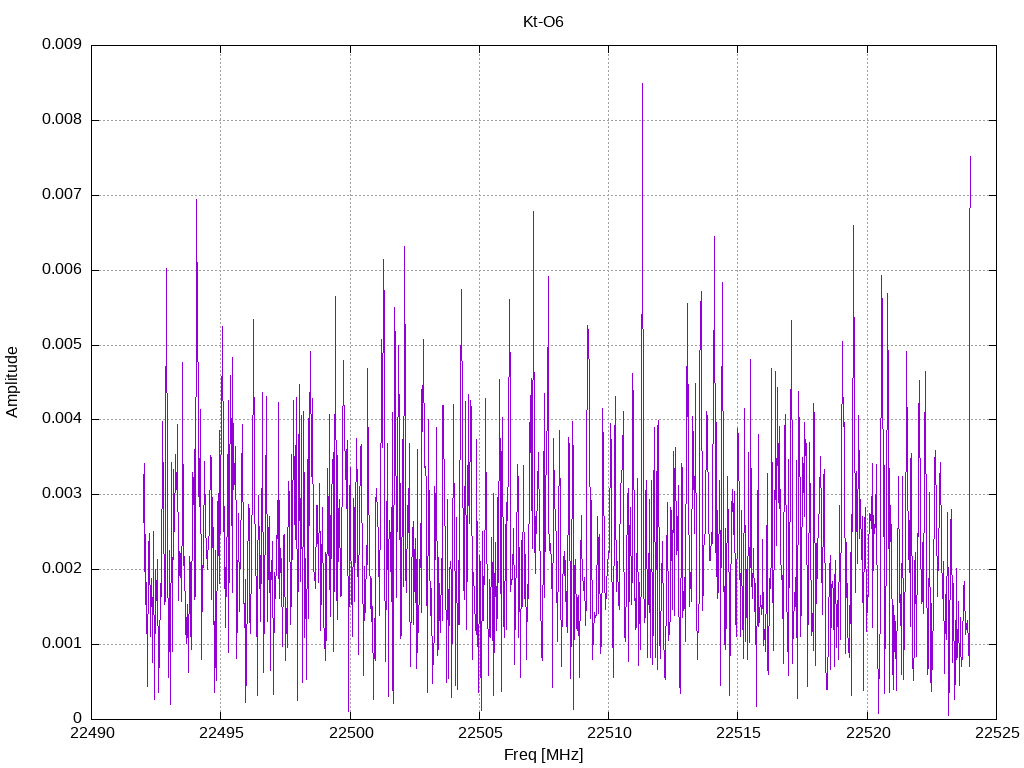Click x-axis tick label 22490
The height and width of the screenshot is (768, 1024).
(92, 733)
